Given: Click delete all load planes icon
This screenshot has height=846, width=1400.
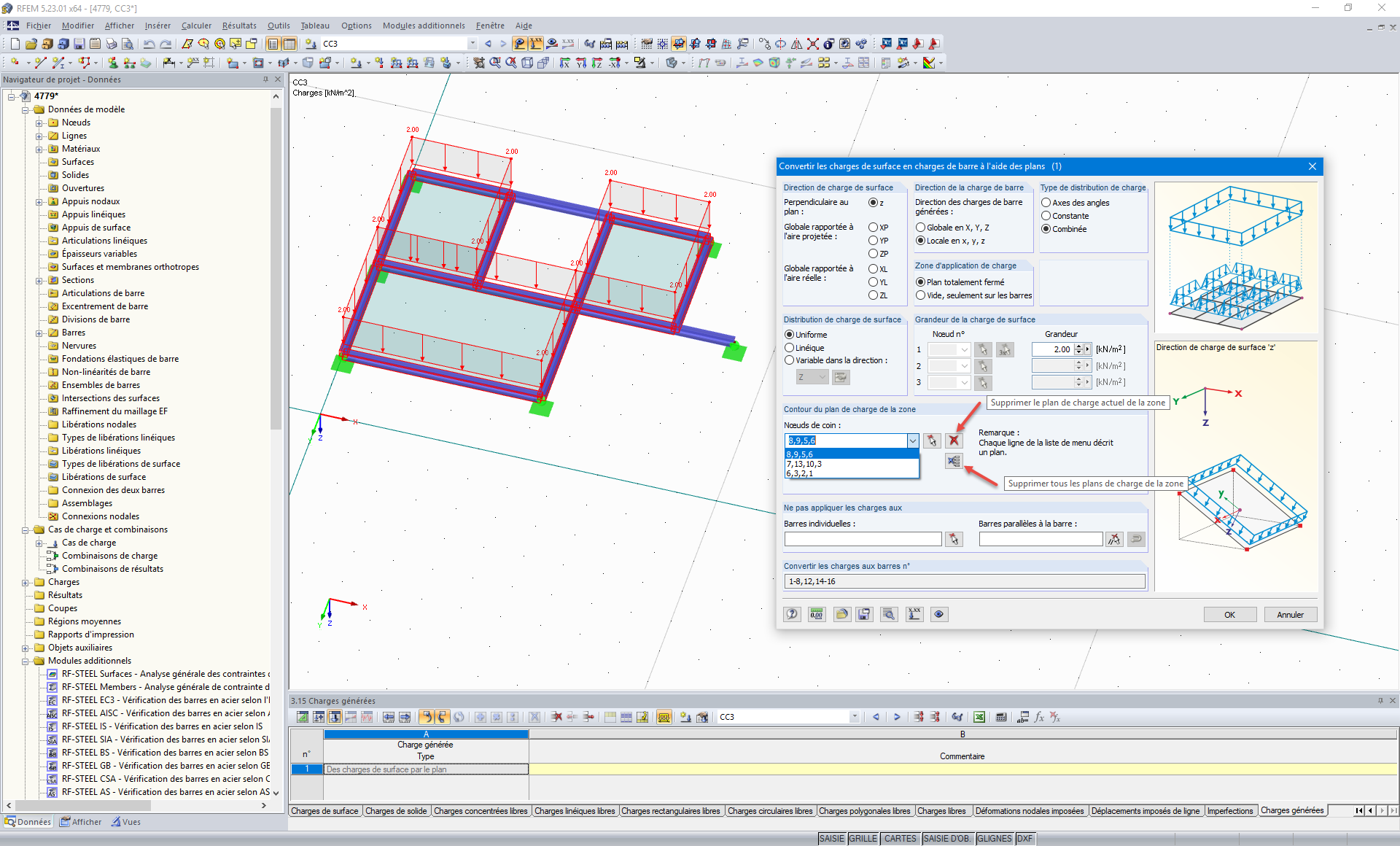Looking at the screenshot, I should [x=954, y=461].
